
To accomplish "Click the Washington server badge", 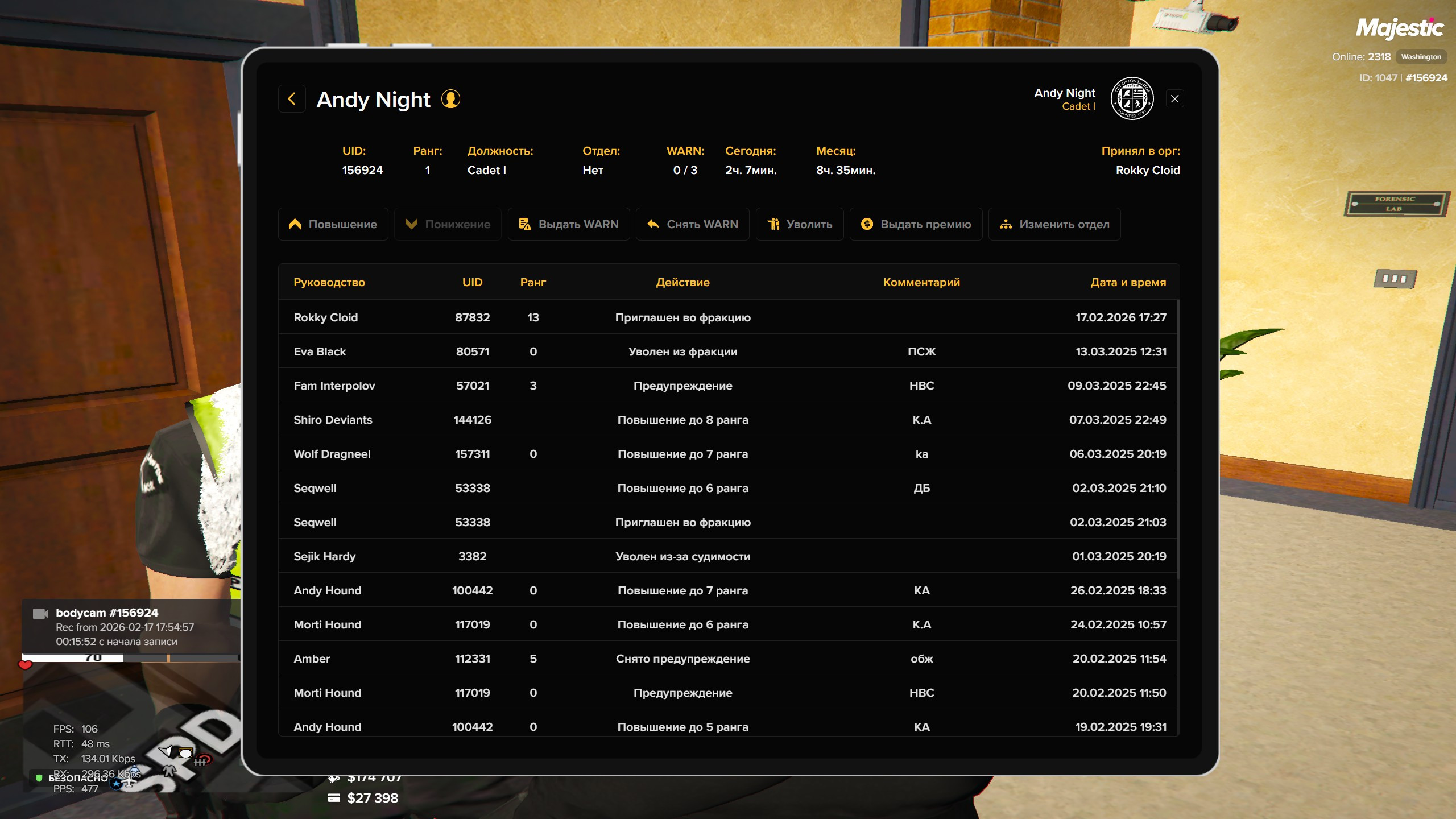I will click(1421, 57).
